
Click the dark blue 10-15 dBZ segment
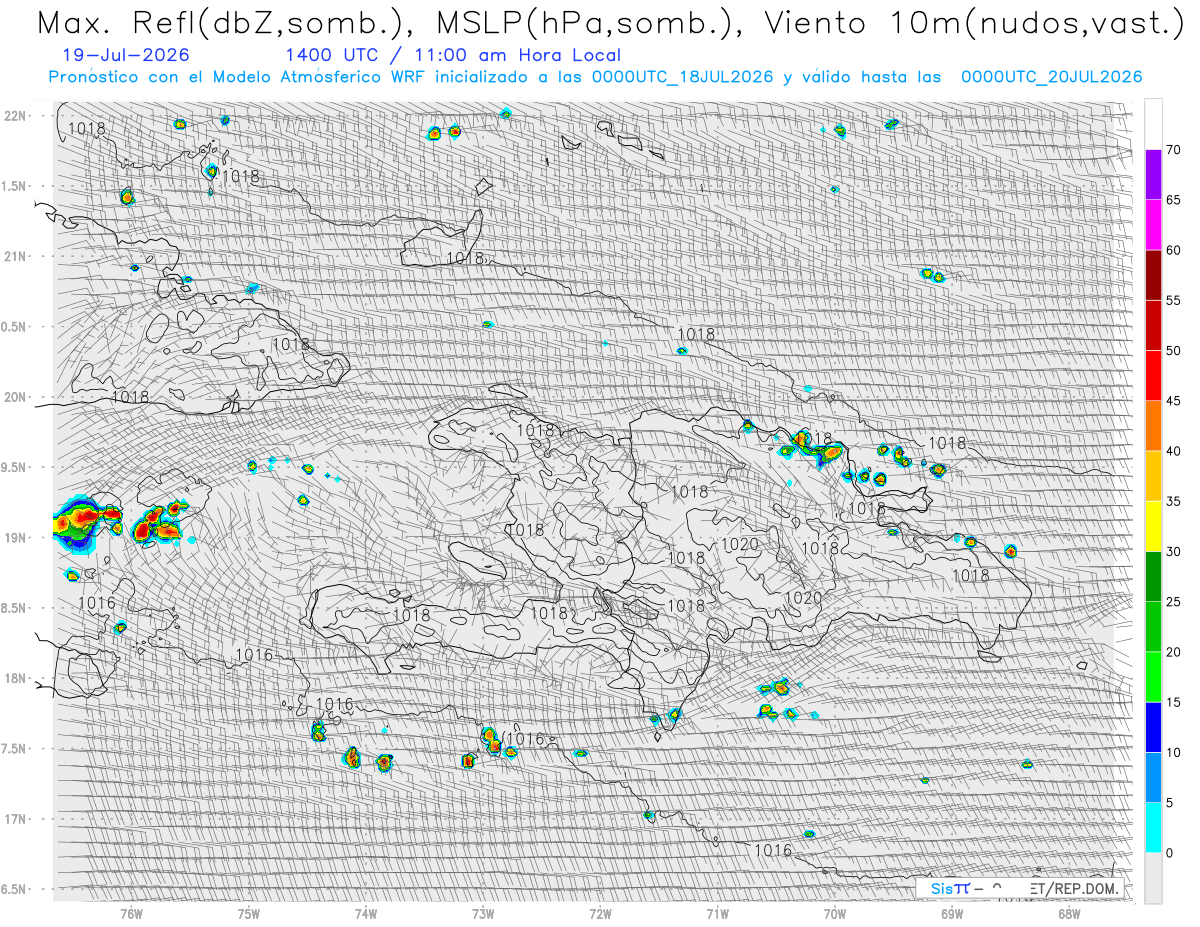(x=1153, y=727)
